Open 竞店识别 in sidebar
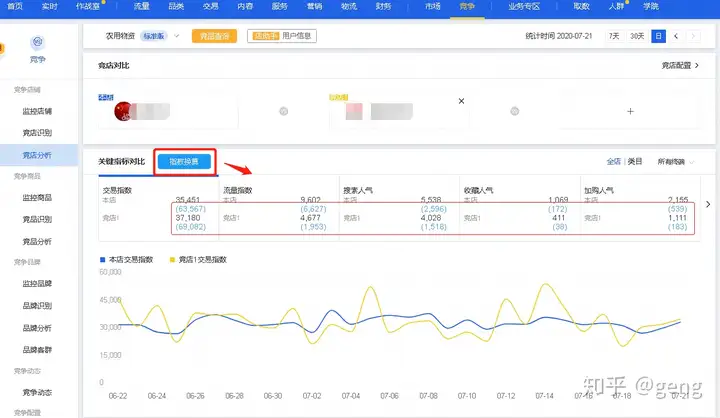Viewport: 720px width, 418px height. [37, 133]
